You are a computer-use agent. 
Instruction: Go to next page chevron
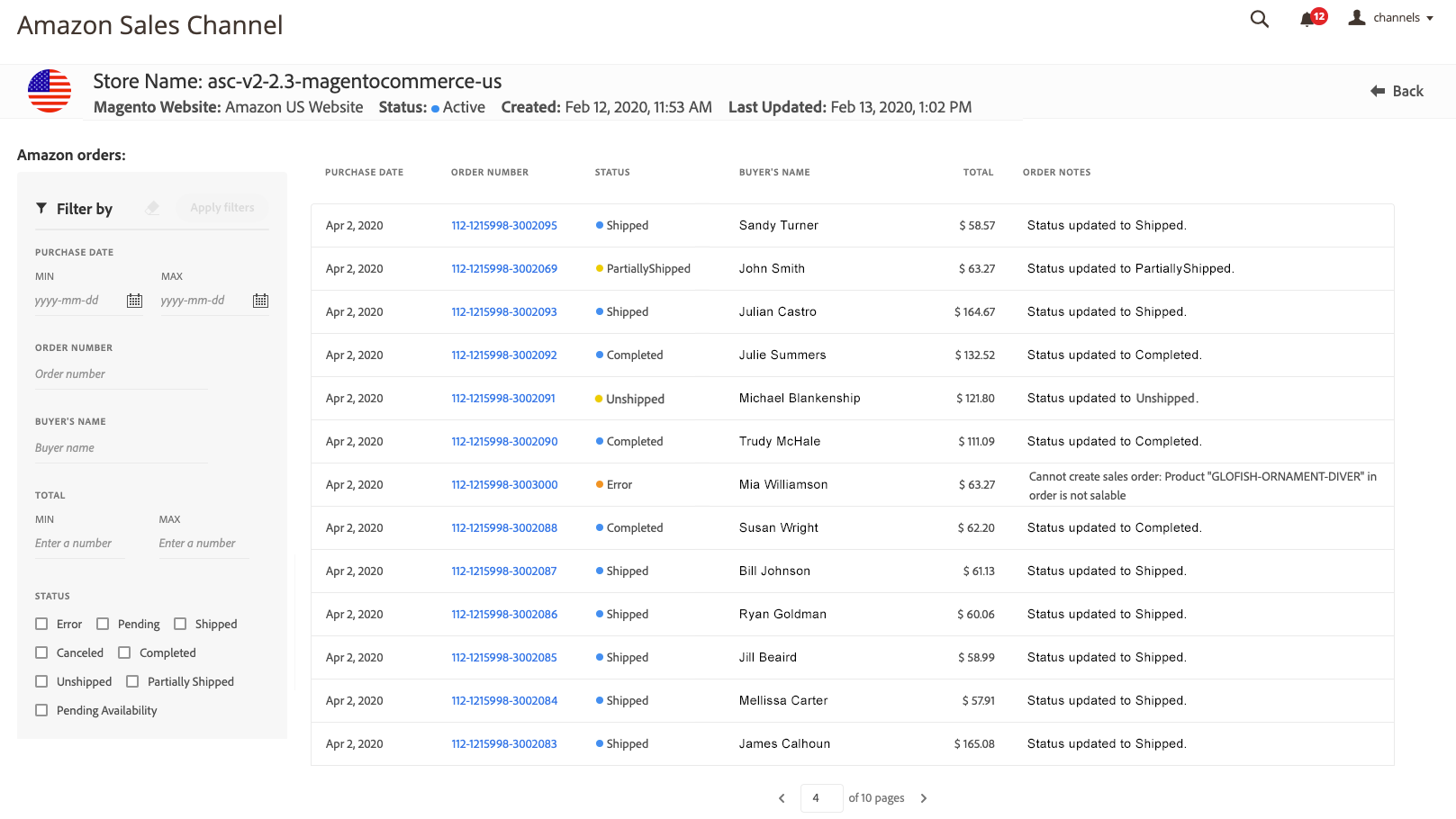923,798
